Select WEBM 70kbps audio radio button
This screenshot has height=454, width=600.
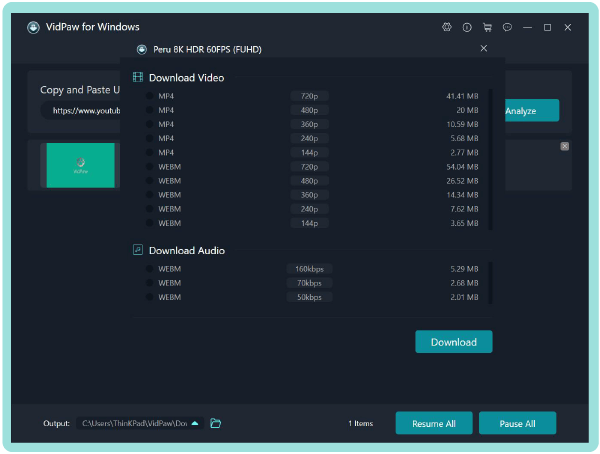tap(150, 283)
